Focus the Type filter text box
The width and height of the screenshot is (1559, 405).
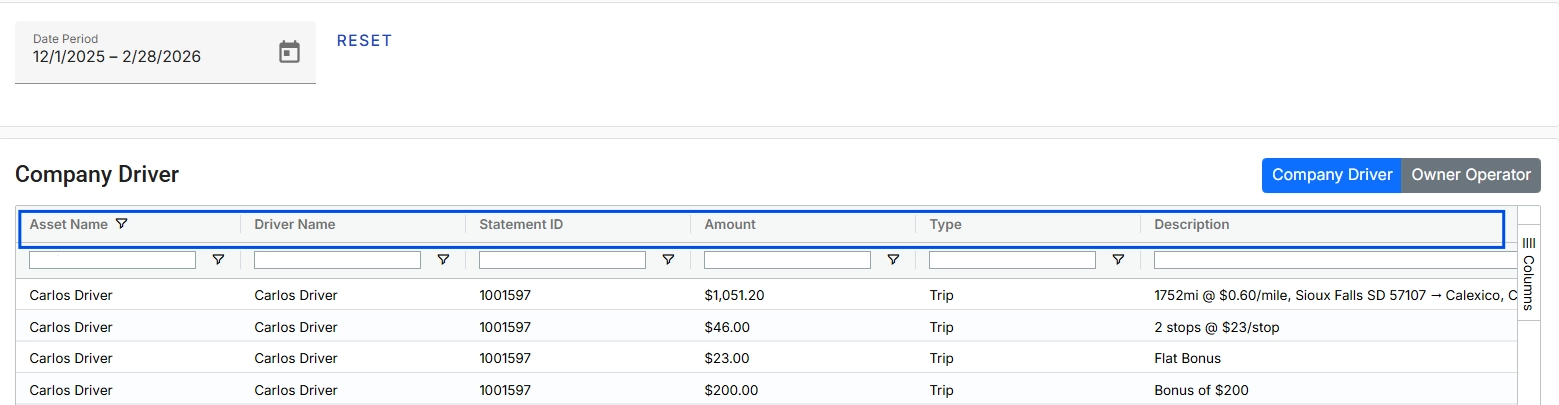click(1013, 260)
